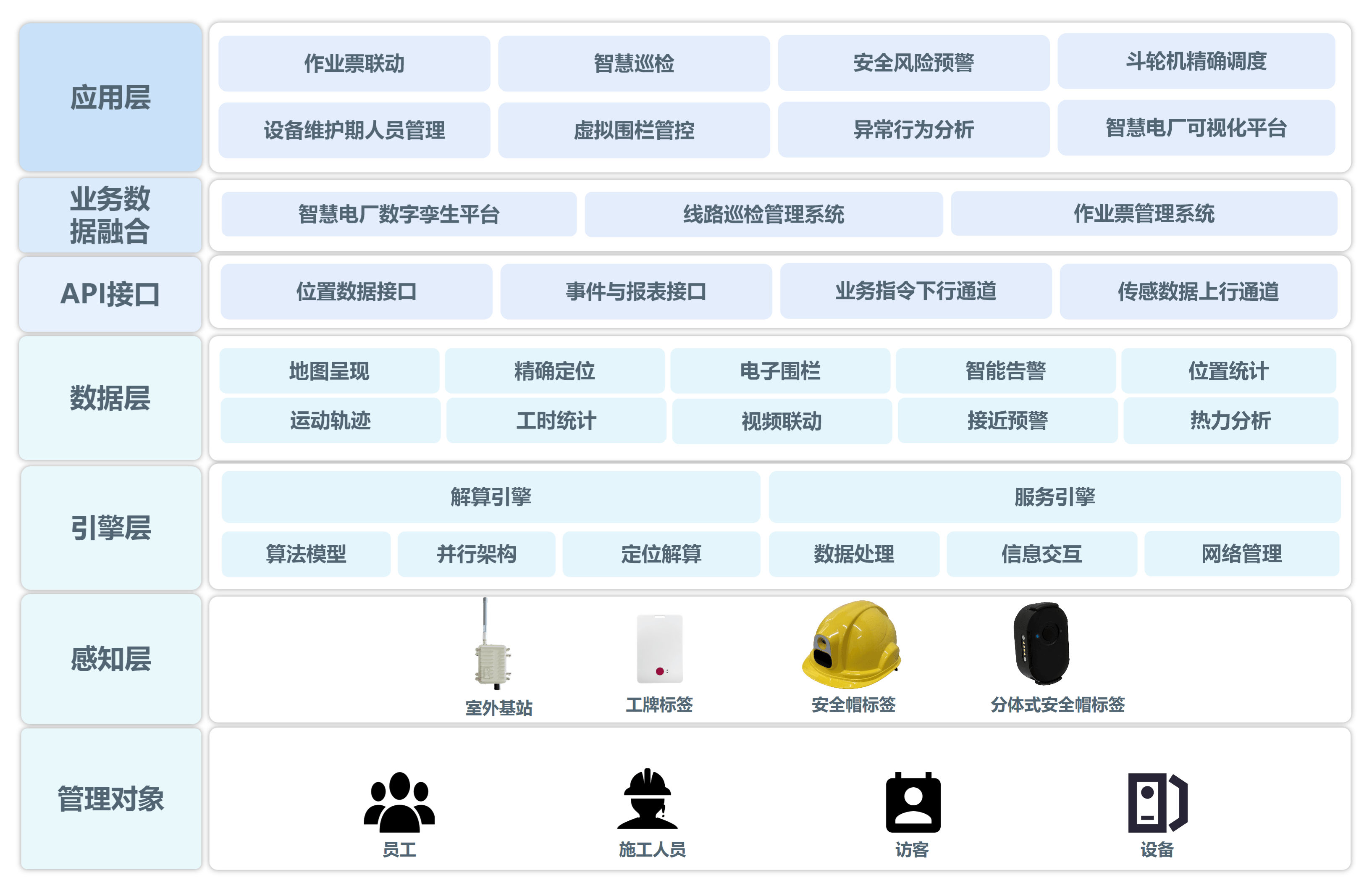1372x891 pixels.
Task: Select the 位置数据接口 box
Action: (x=356, y=292)
